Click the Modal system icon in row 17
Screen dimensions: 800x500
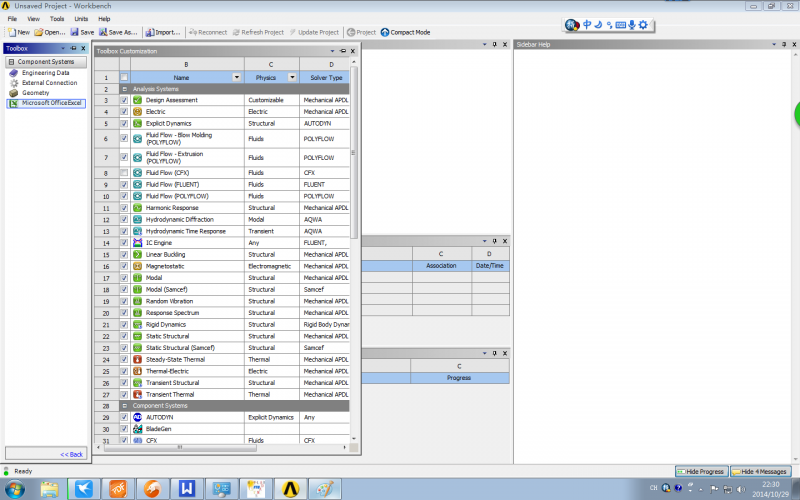click(x=137, y=278)
